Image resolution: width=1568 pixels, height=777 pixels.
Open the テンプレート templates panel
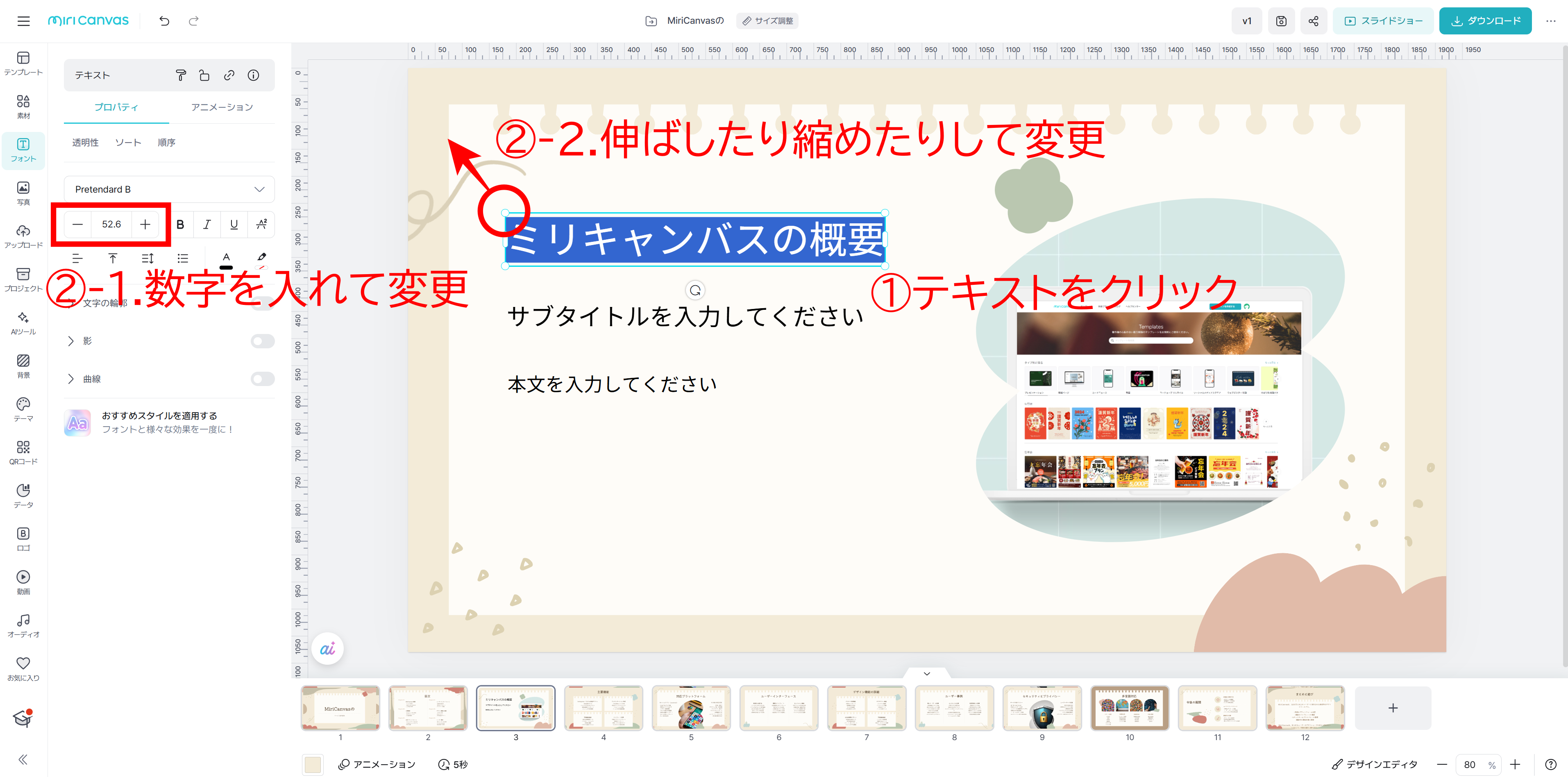23,64
